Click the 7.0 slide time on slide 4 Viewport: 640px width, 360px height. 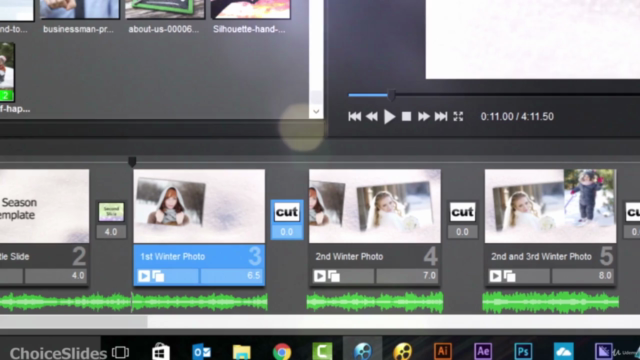click(x=407, y=276)
